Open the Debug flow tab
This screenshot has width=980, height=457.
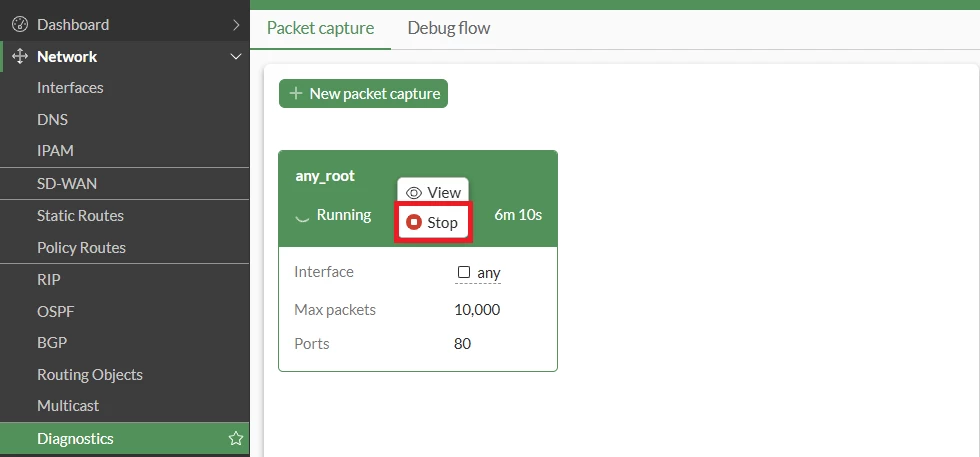449,28
